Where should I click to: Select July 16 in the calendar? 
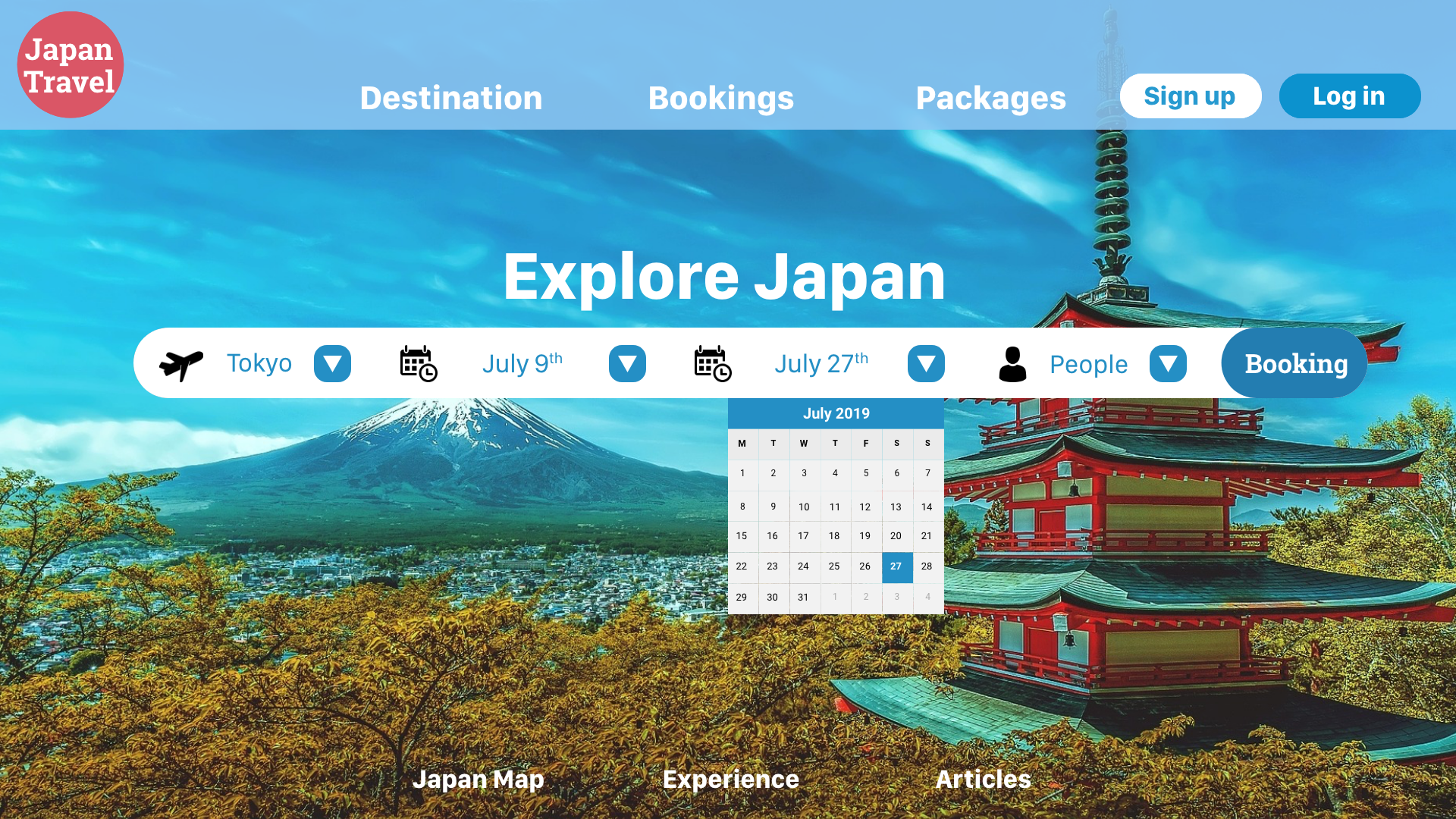[773, 536]
